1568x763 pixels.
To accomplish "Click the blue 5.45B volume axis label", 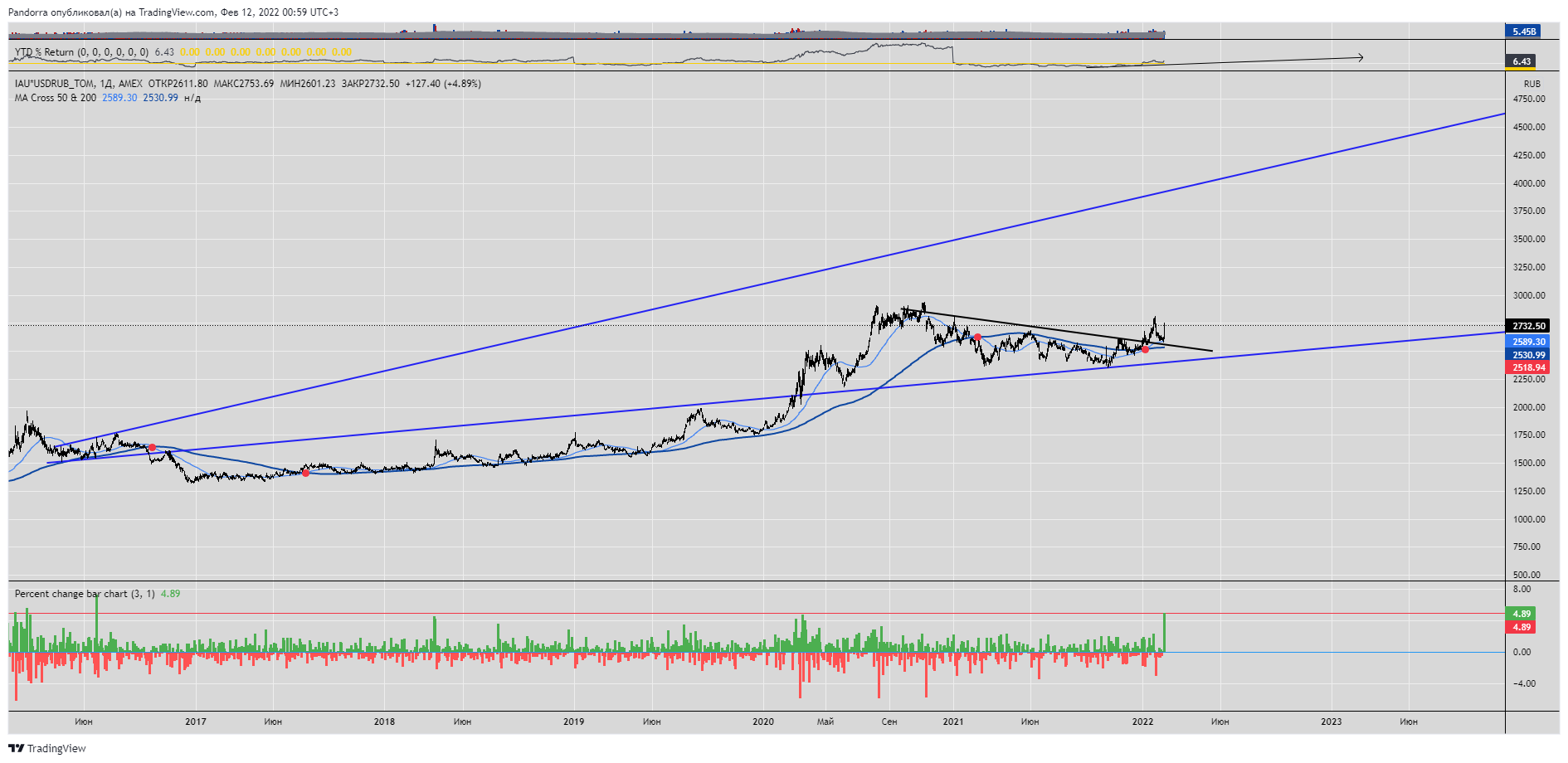I will 1523,32.
